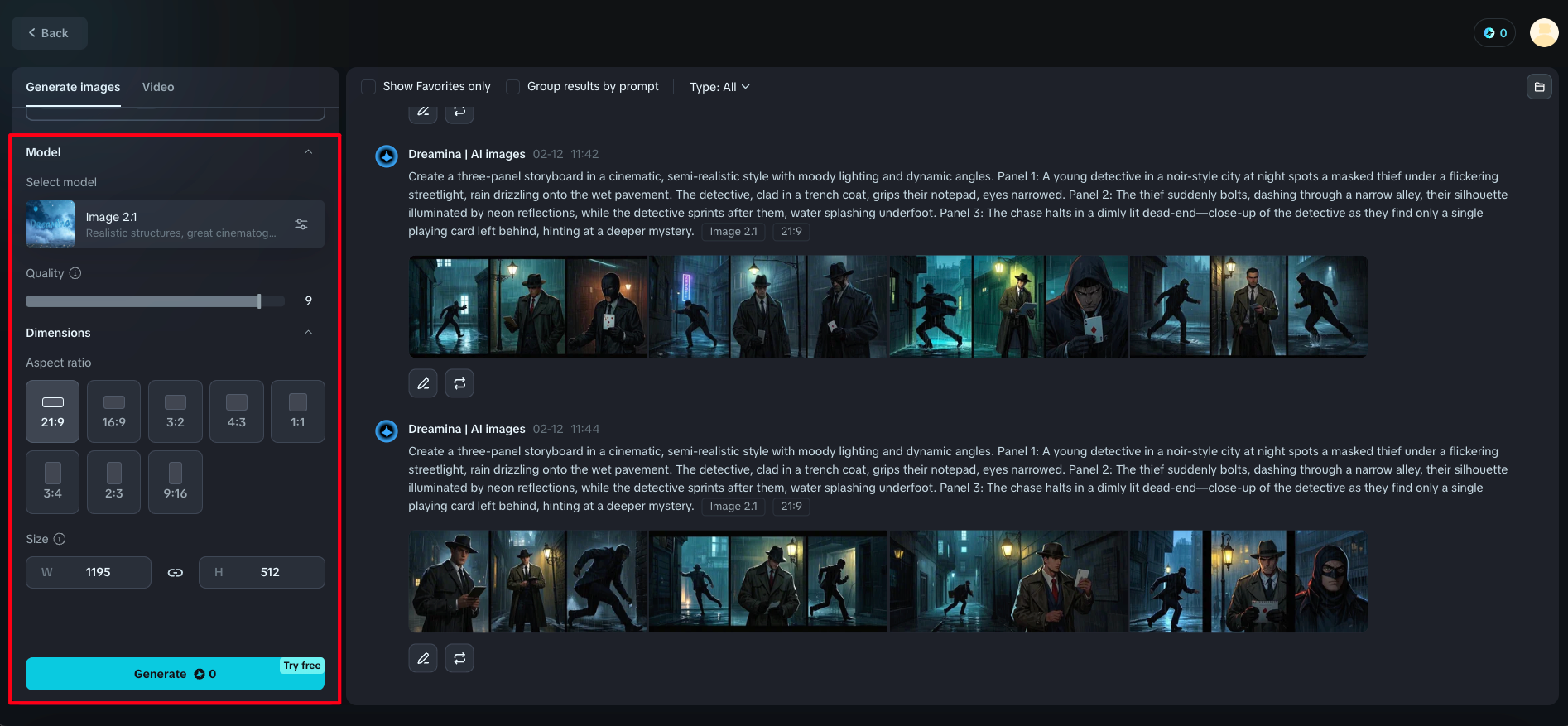1568x726 pixels.
Task: Click the width input field
Action: click(89, 572)
